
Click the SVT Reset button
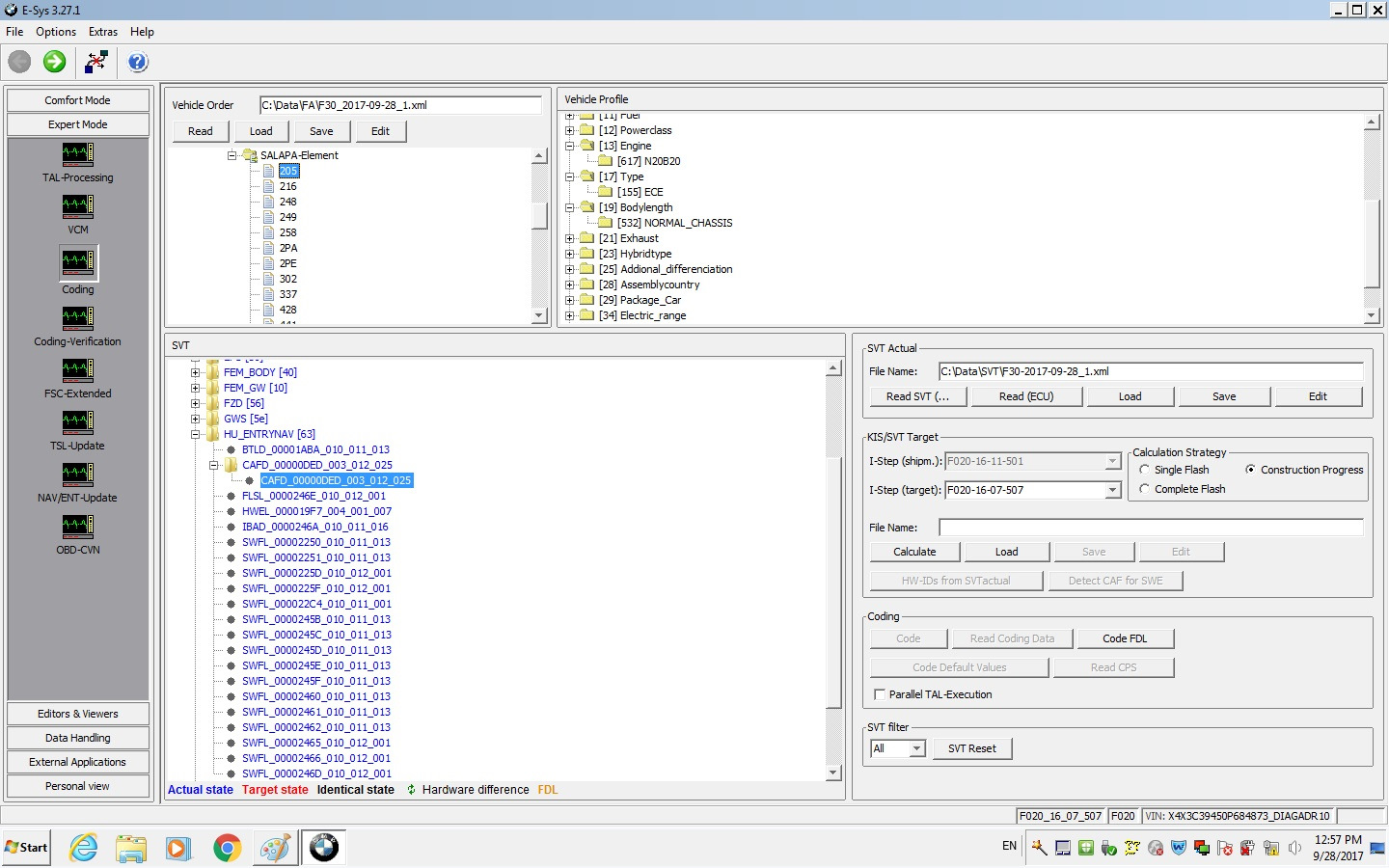coord(972,748)
